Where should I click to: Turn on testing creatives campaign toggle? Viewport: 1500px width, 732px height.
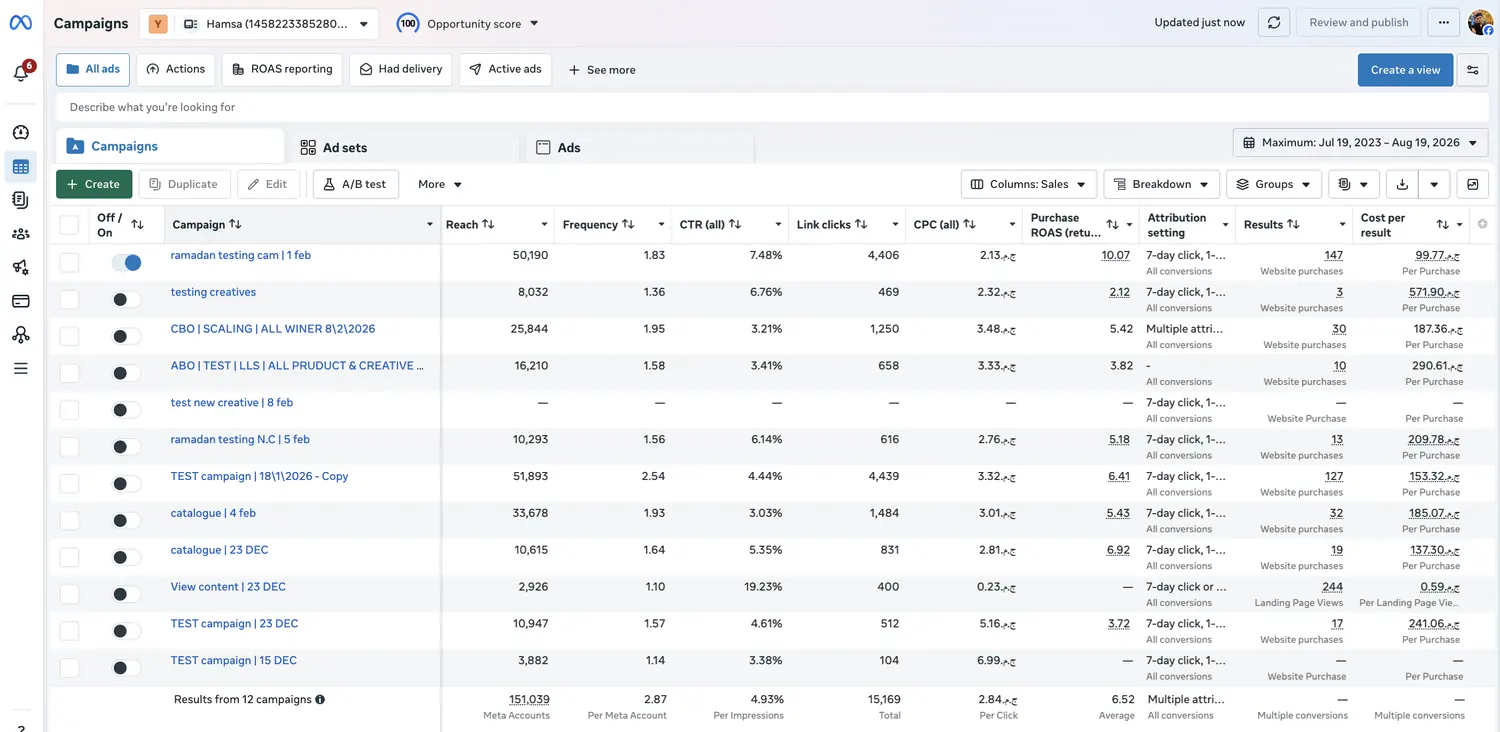[x=126, y=299]
